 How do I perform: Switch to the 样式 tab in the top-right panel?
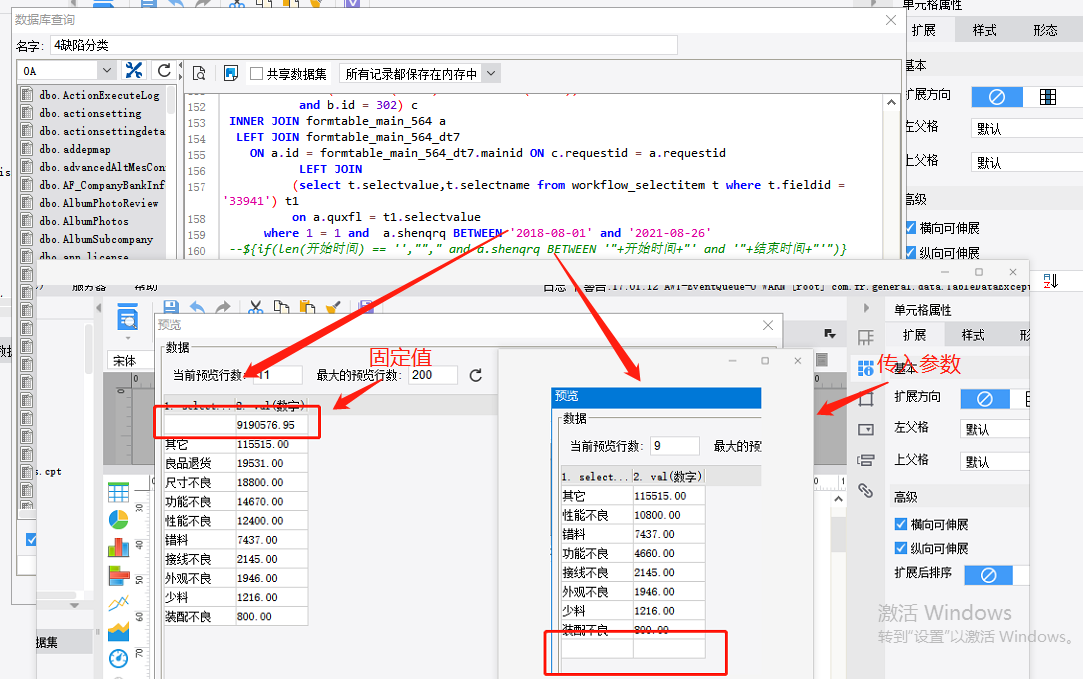coord(984,30)
